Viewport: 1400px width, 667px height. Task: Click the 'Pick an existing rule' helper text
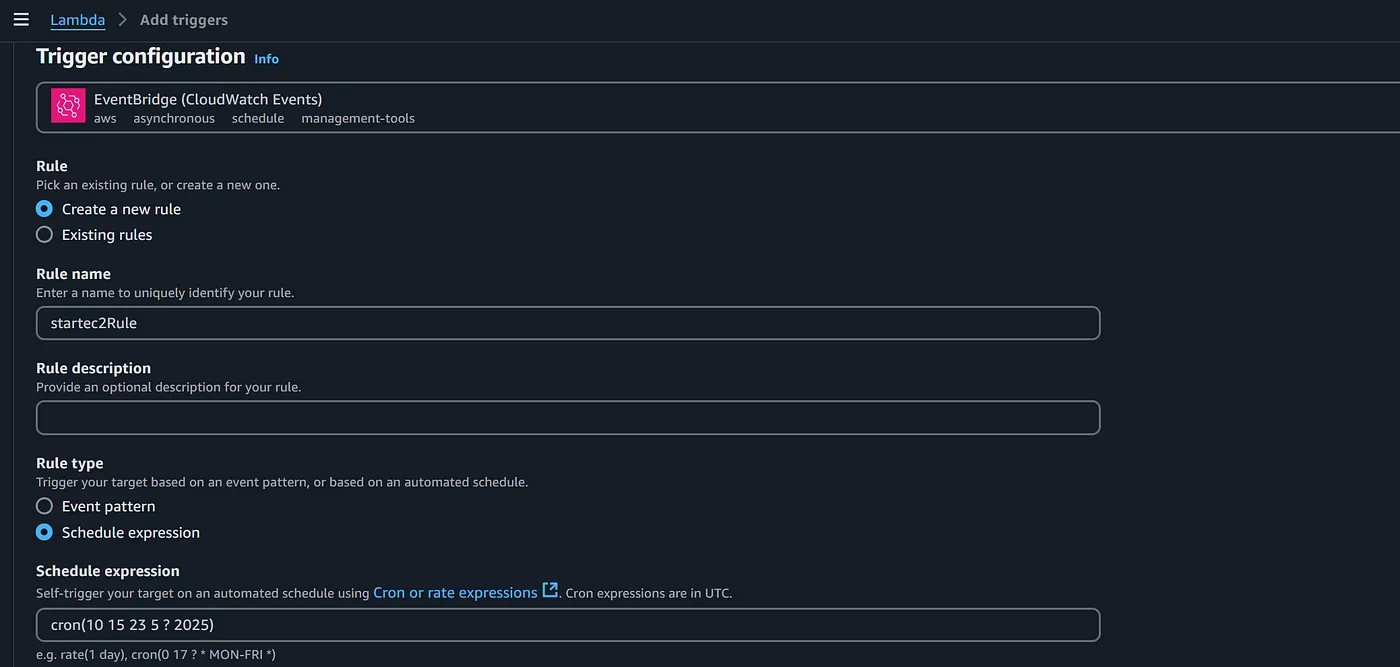[x=158, y=185]
